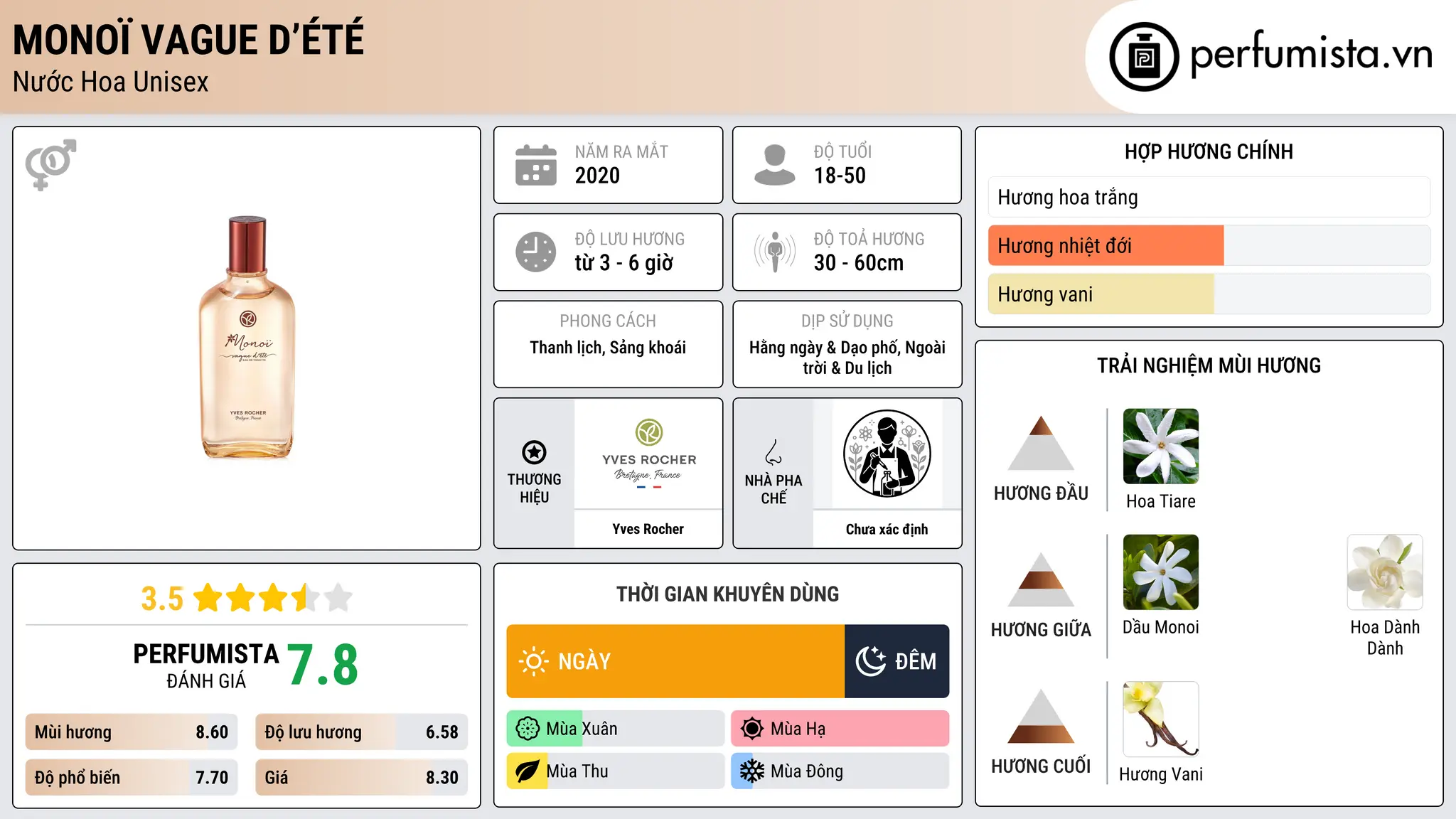Click the sun icon in the Ngày bar

(533, 661)
